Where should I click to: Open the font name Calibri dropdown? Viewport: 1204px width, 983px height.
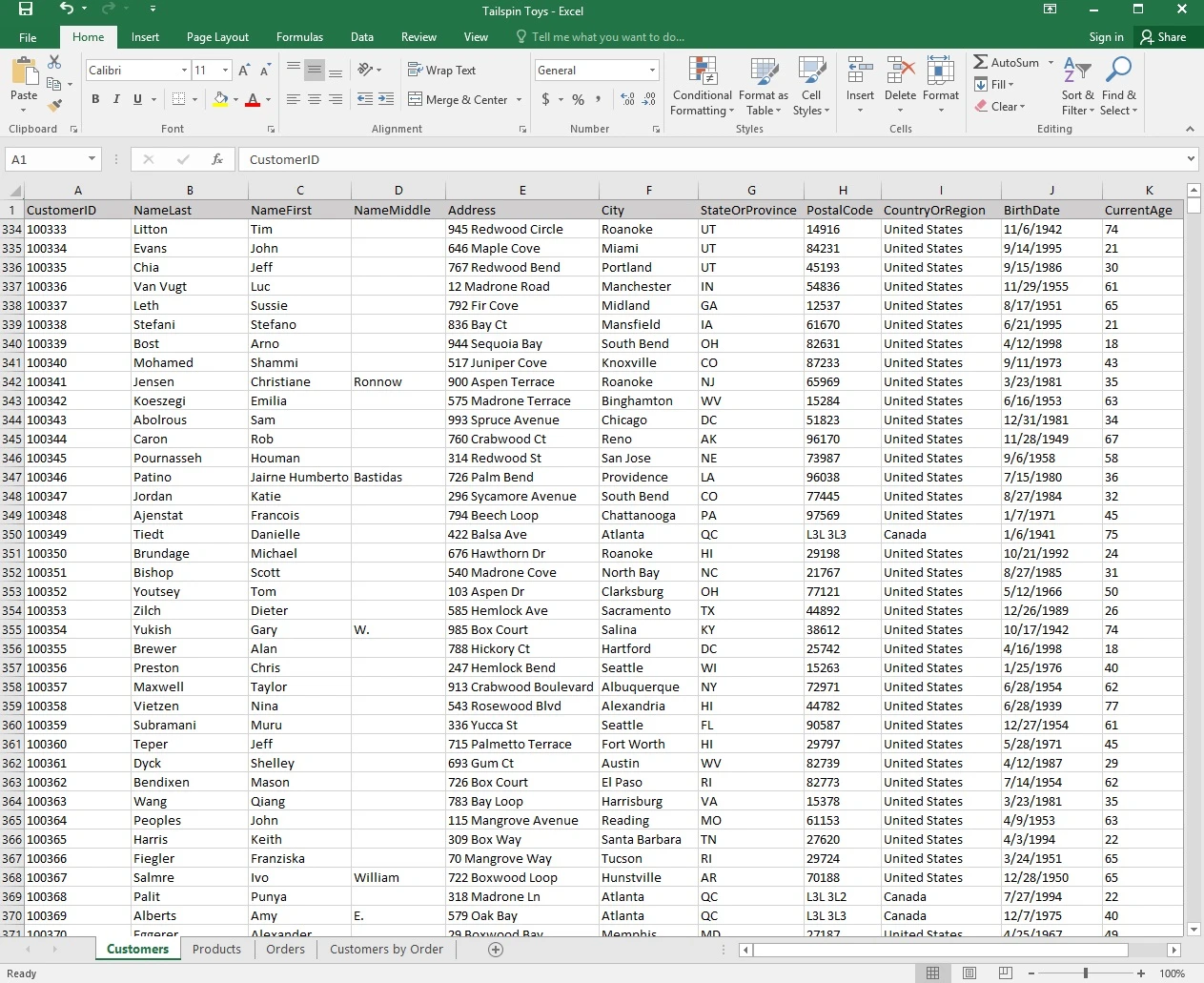(184, 70)
